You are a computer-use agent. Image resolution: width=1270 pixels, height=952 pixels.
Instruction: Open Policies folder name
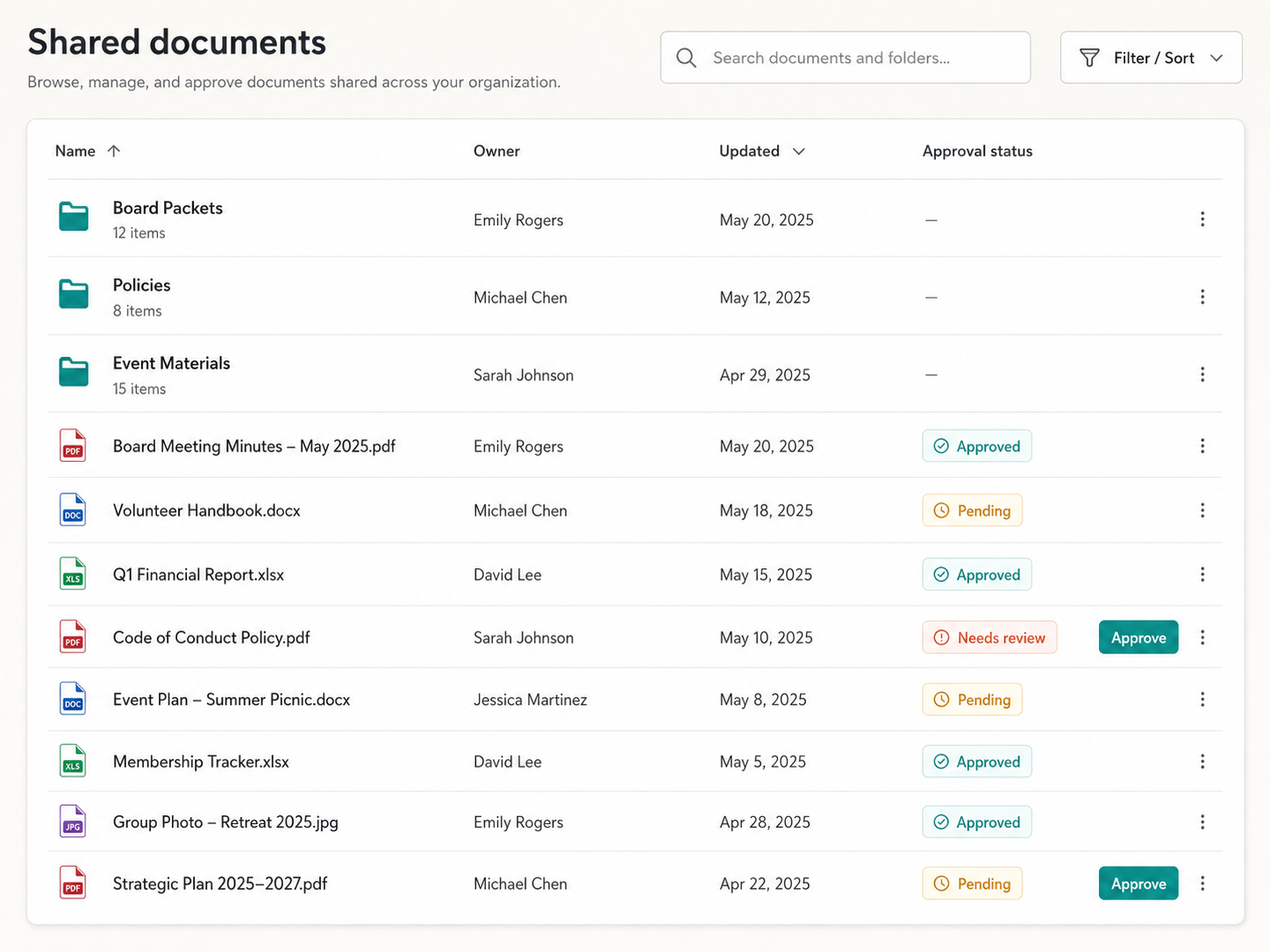(141, 285)
